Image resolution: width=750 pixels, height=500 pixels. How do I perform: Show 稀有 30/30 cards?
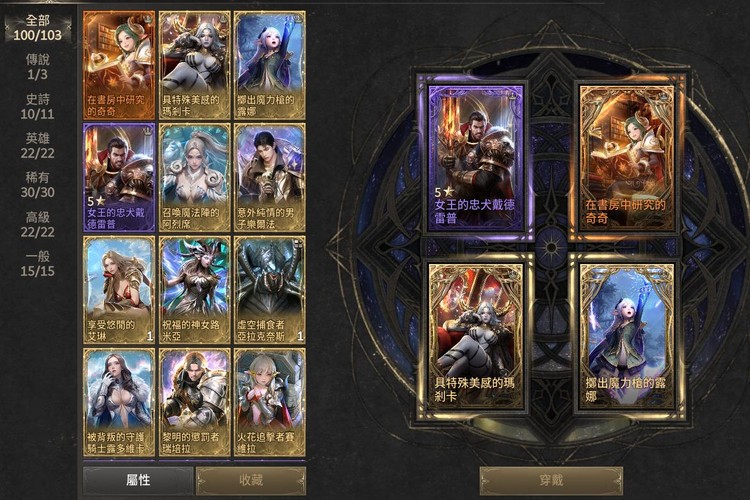[38, 185]
